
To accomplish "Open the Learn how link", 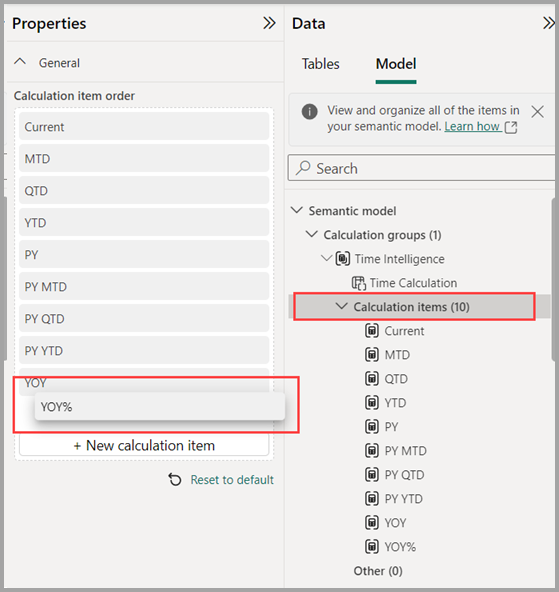I will [x=473, y=126].
